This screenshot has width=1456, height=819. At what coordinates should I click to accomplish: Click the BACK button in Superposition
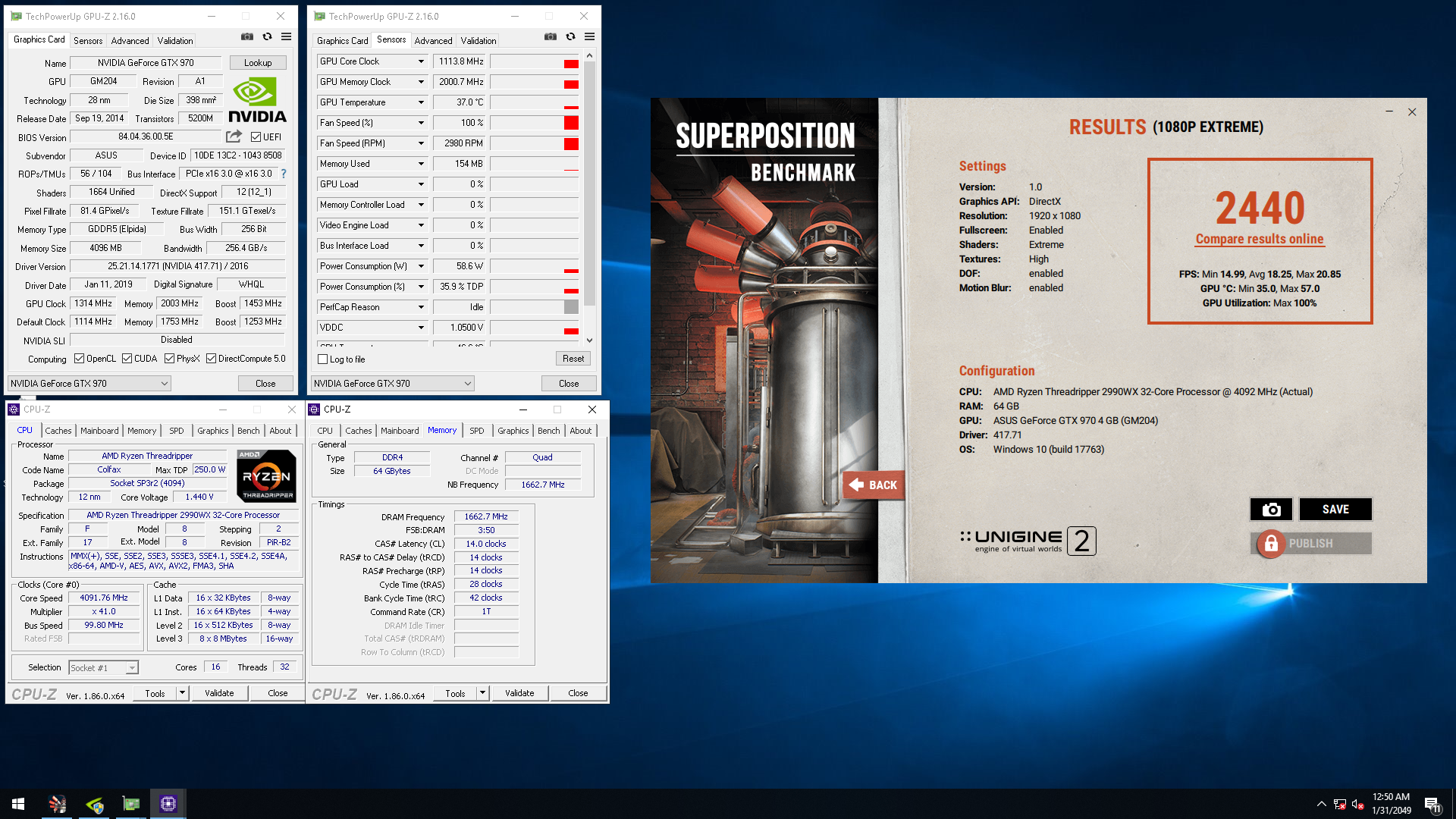click(x=873, y=485)
